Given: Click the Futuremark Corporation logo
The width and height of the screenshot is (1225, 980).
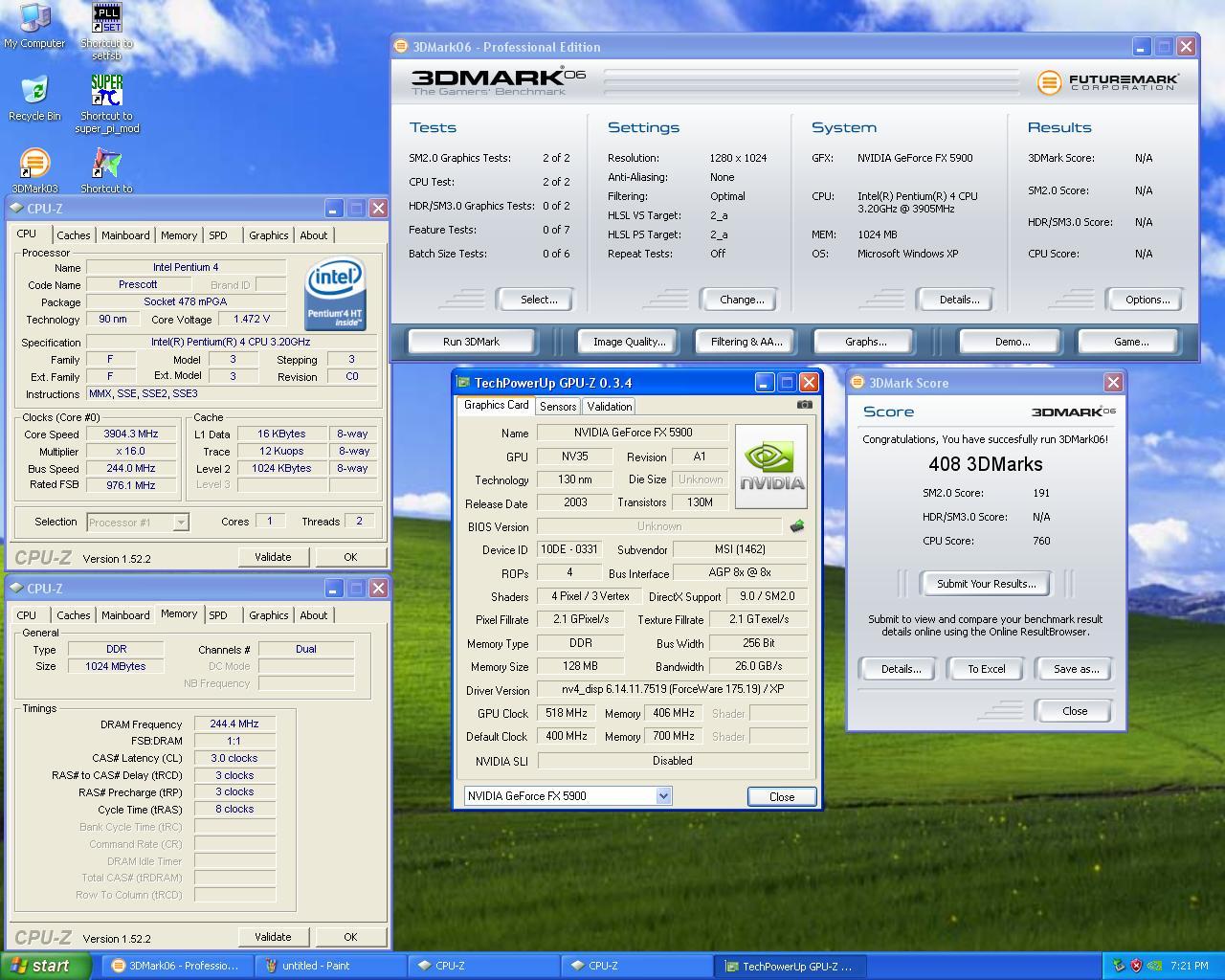Looking at the screenshot, I should 1107,82.
